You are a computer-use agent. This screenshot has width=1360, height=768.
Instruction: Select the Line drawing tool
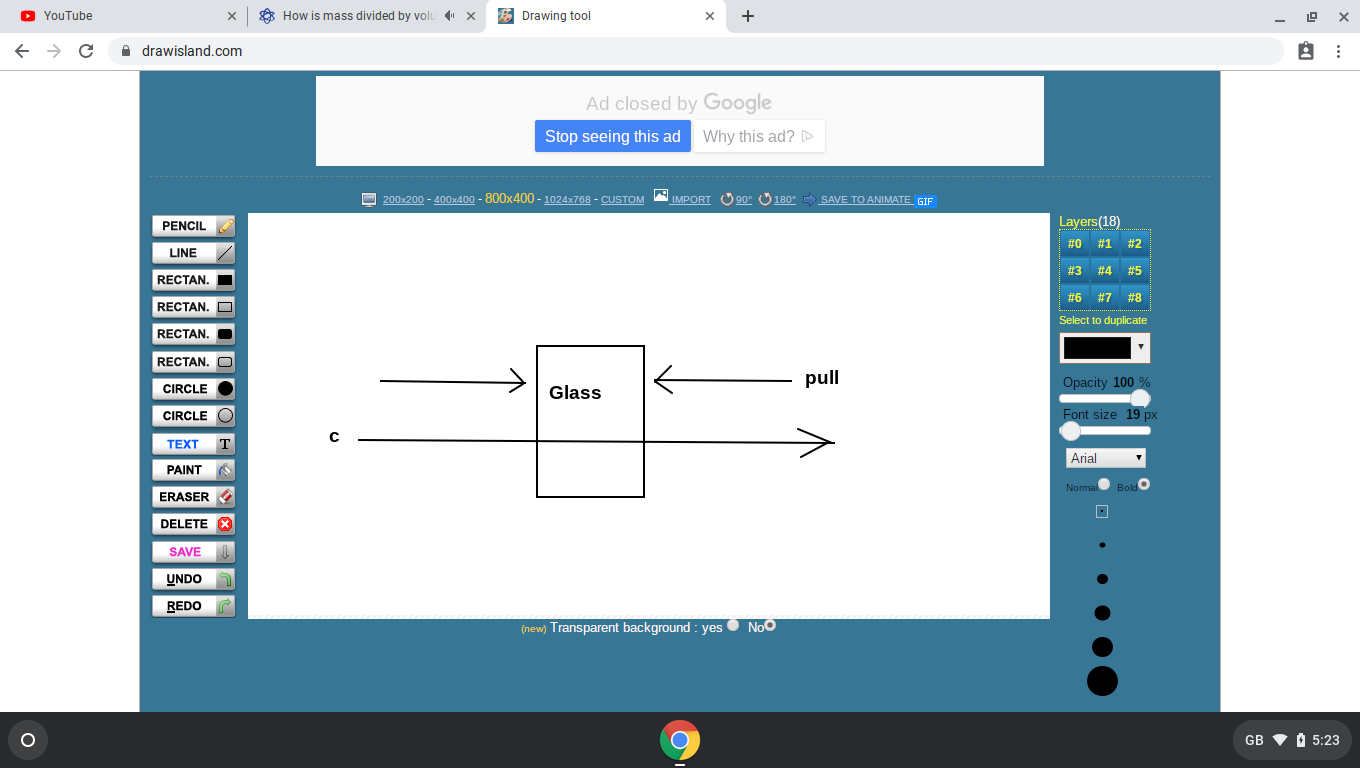tap(193, 253)
